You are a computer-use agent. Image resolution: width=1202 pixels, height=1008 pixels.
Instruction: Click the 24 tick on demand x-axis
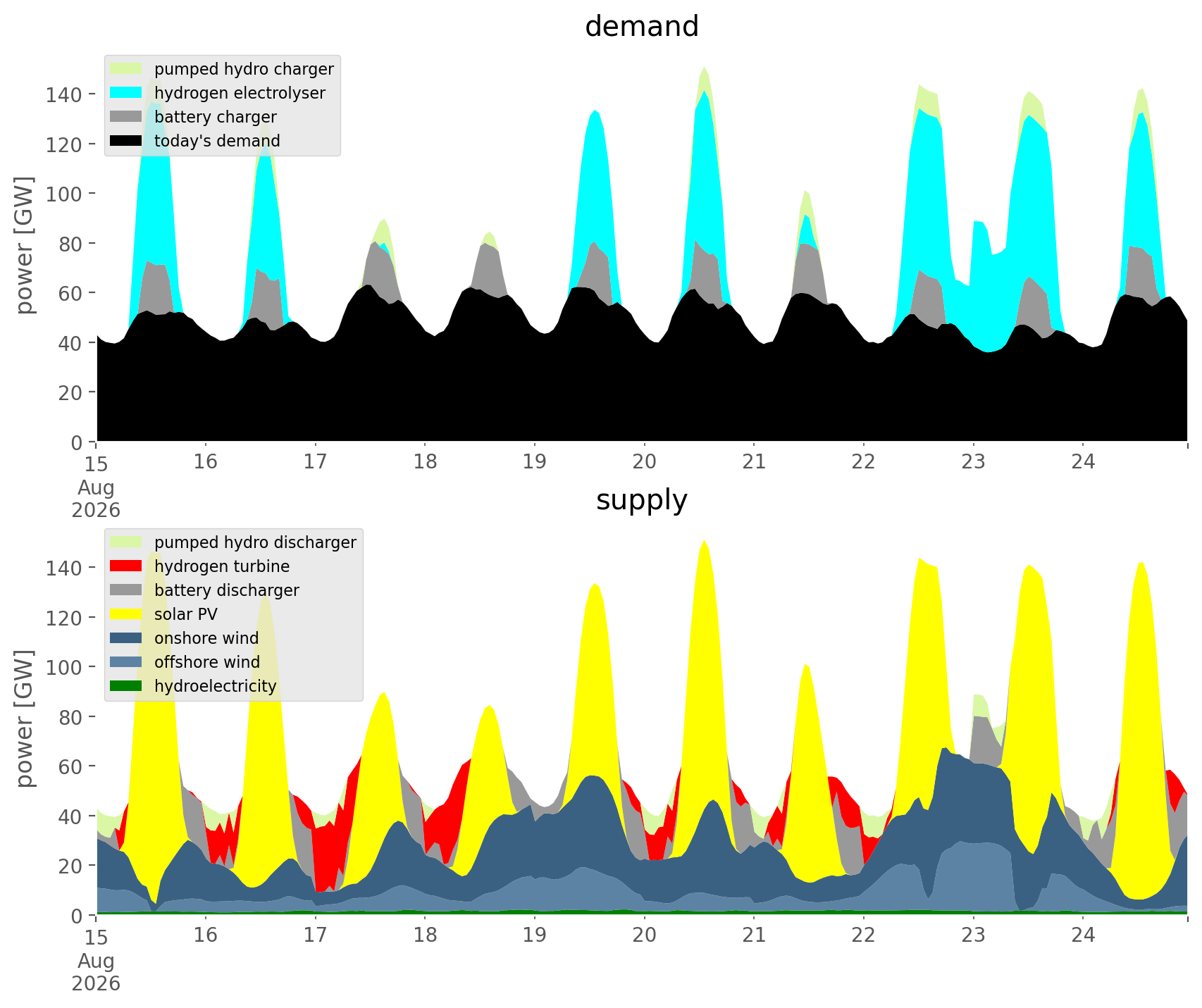(x=1083, y=462)
